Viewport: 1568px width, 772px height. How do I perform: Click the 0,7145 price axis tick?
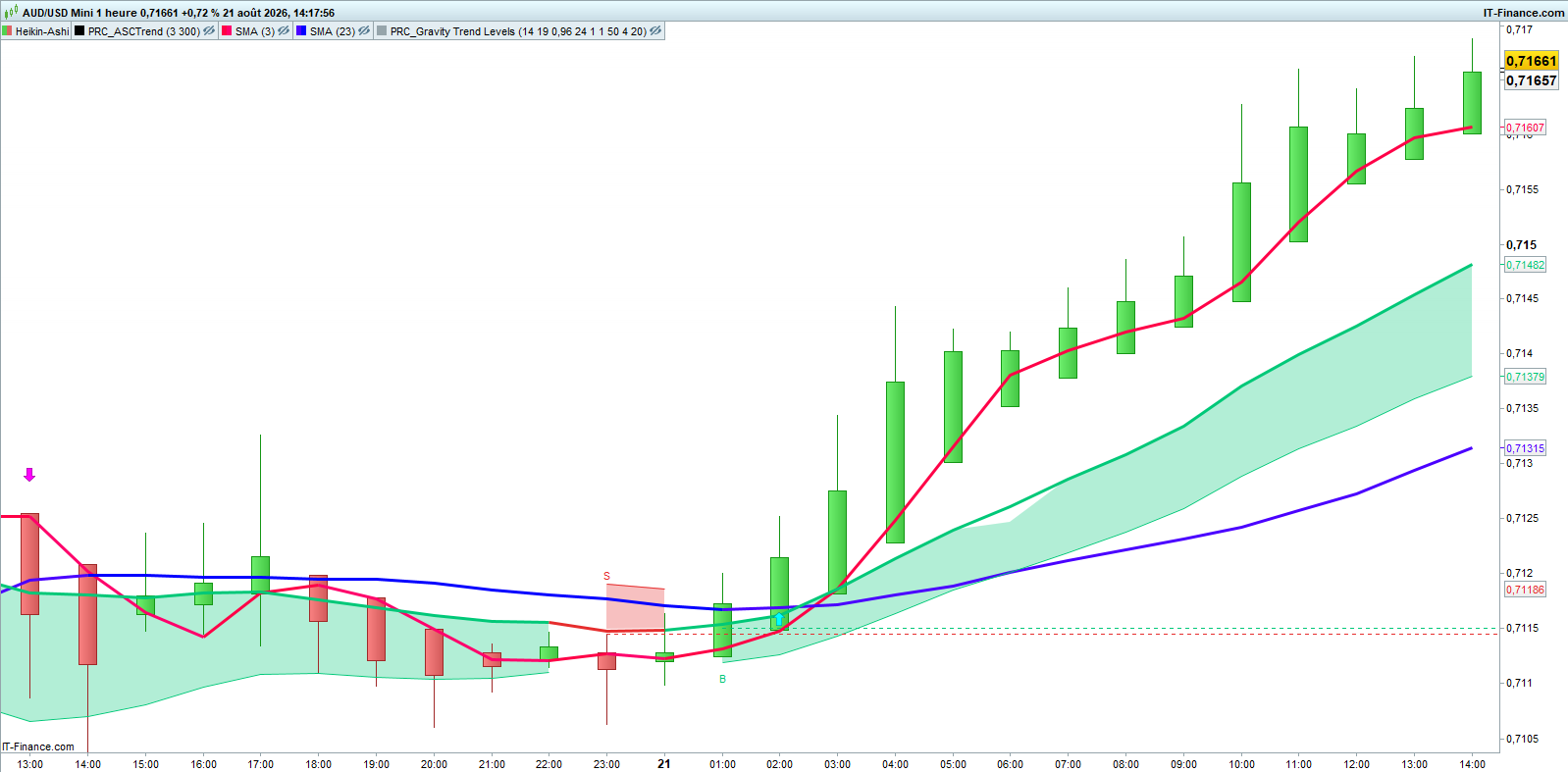(x=1522, y=298)
